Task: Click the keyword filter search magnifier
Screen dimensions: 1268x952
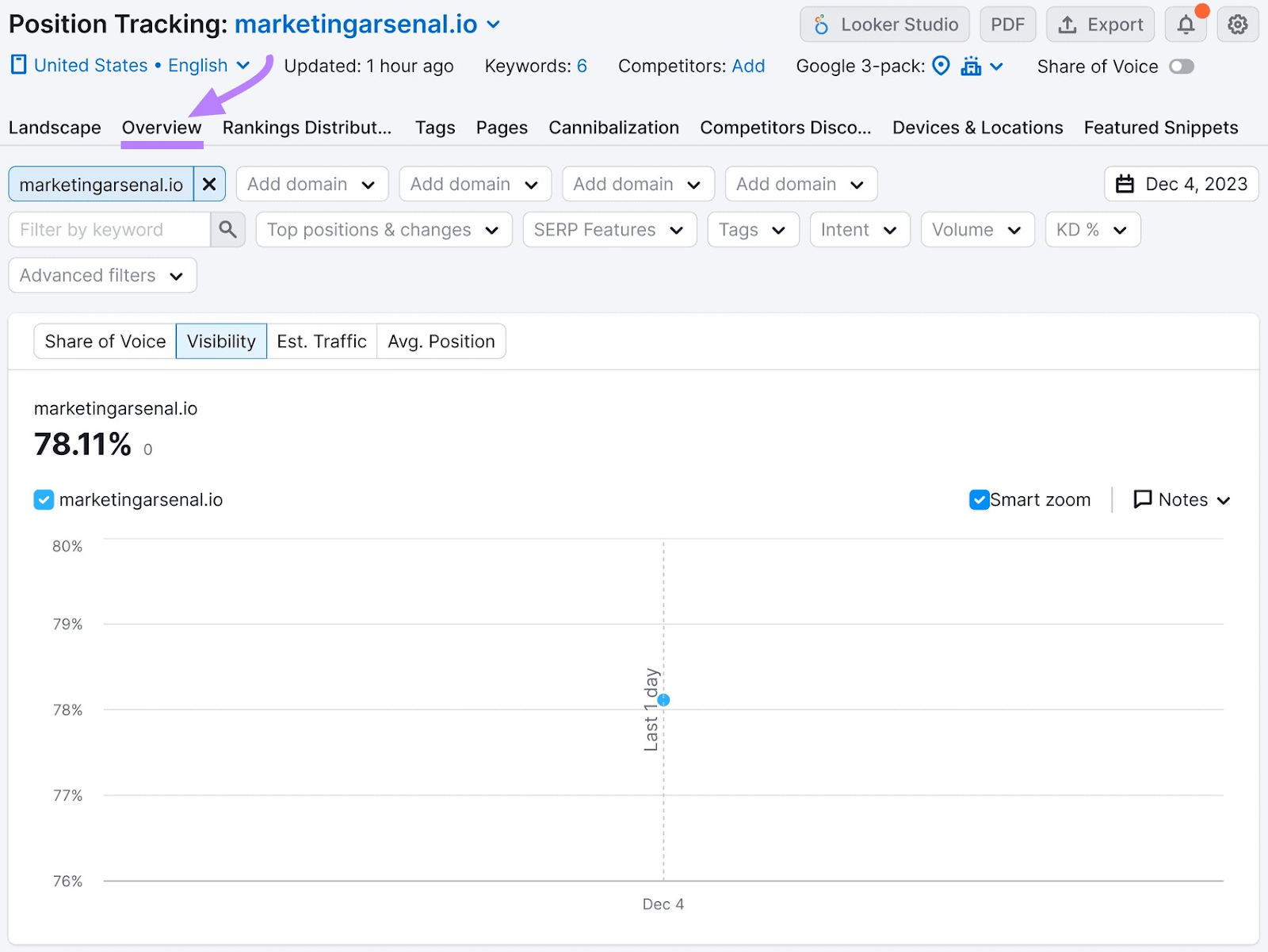Action: 227,229
